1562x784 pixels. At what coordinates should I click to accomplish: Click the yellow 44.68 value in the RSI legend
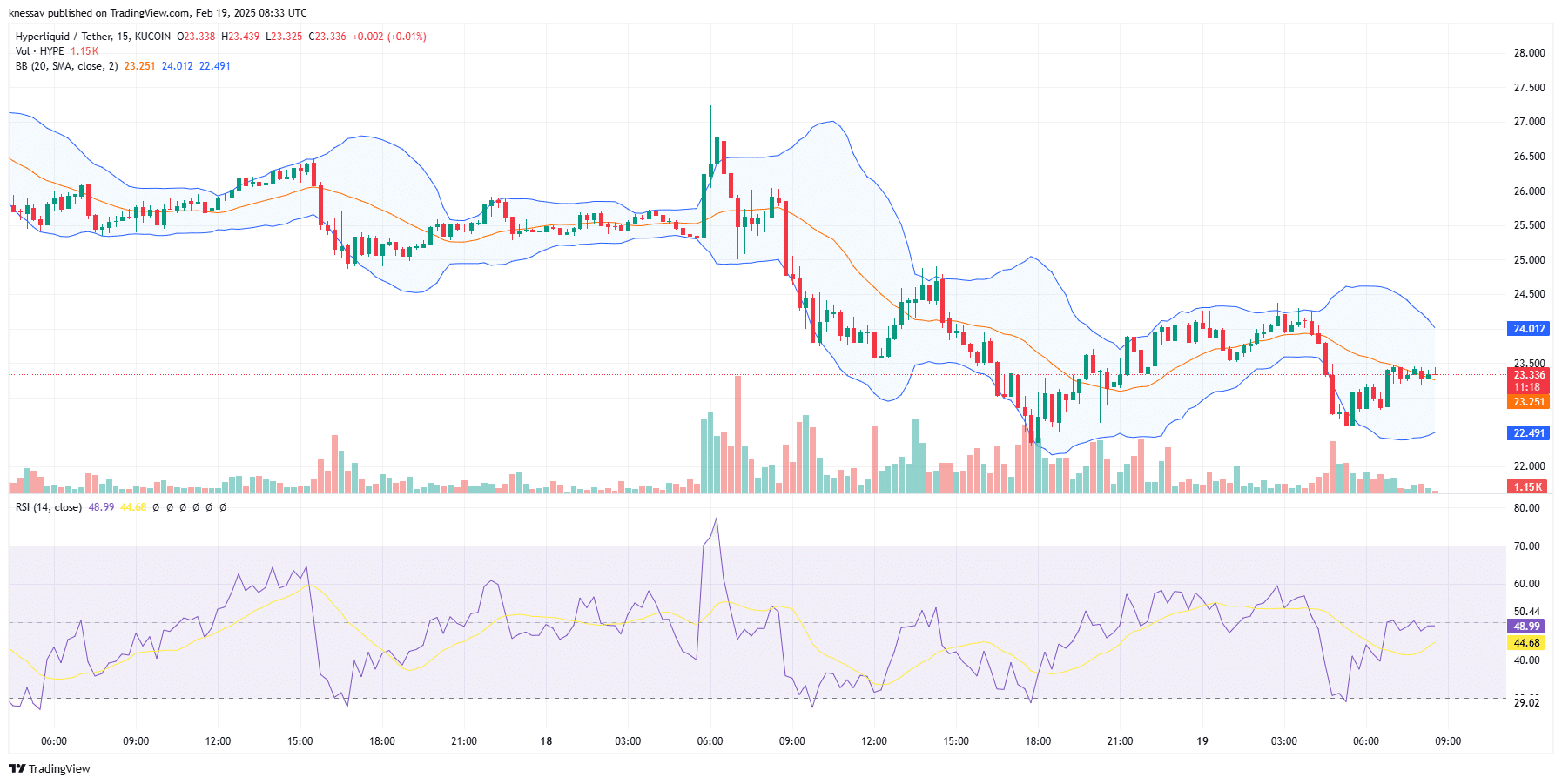(x=133, y=507)
